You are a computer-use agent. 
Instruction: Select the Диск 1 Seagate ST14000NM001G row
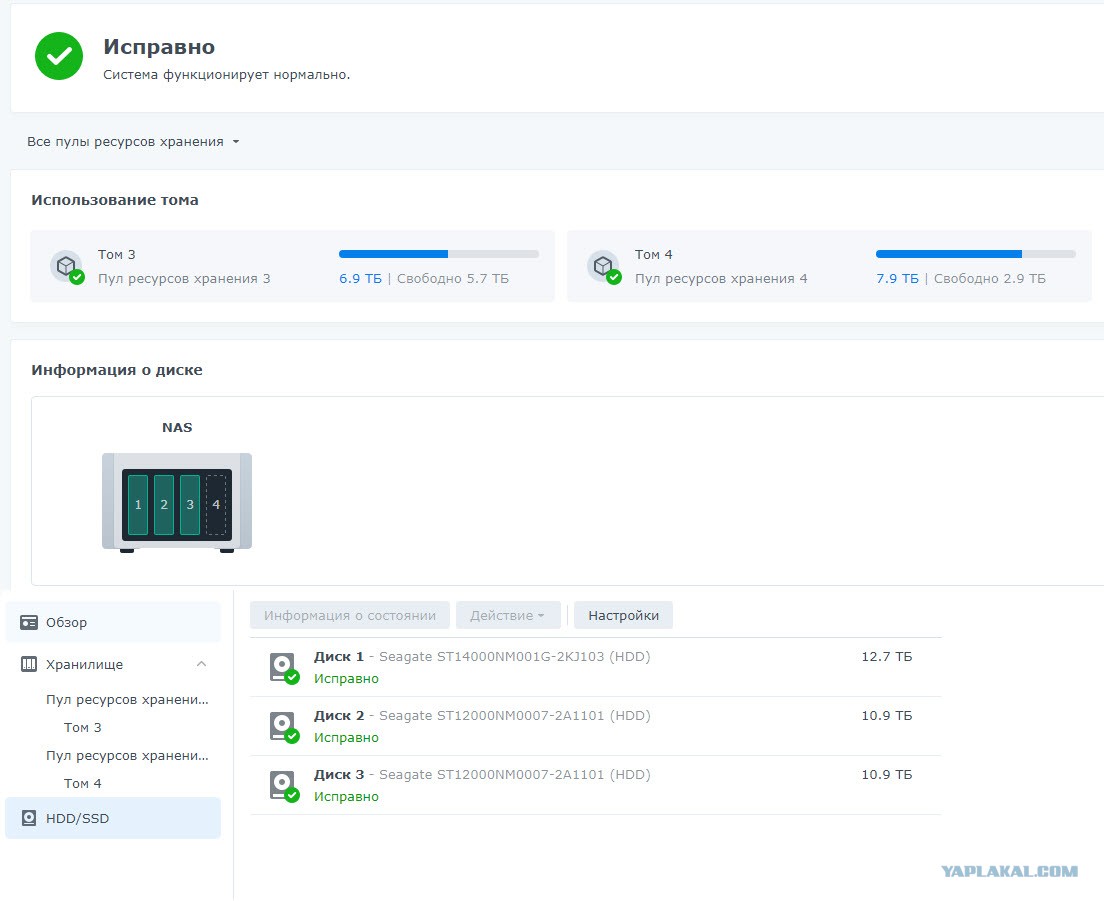click(596, 667)
